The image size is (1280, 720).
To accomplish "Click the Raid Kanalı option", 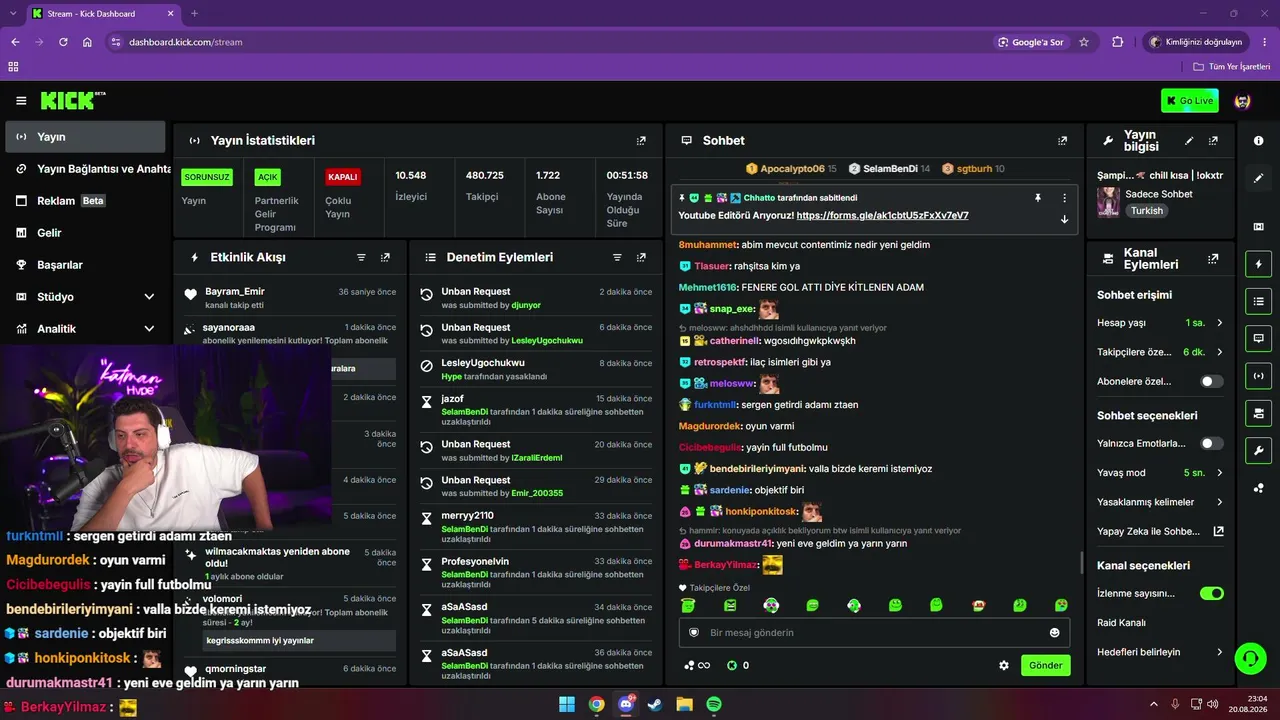I will pyautogui.click(x=1121, y=623).
